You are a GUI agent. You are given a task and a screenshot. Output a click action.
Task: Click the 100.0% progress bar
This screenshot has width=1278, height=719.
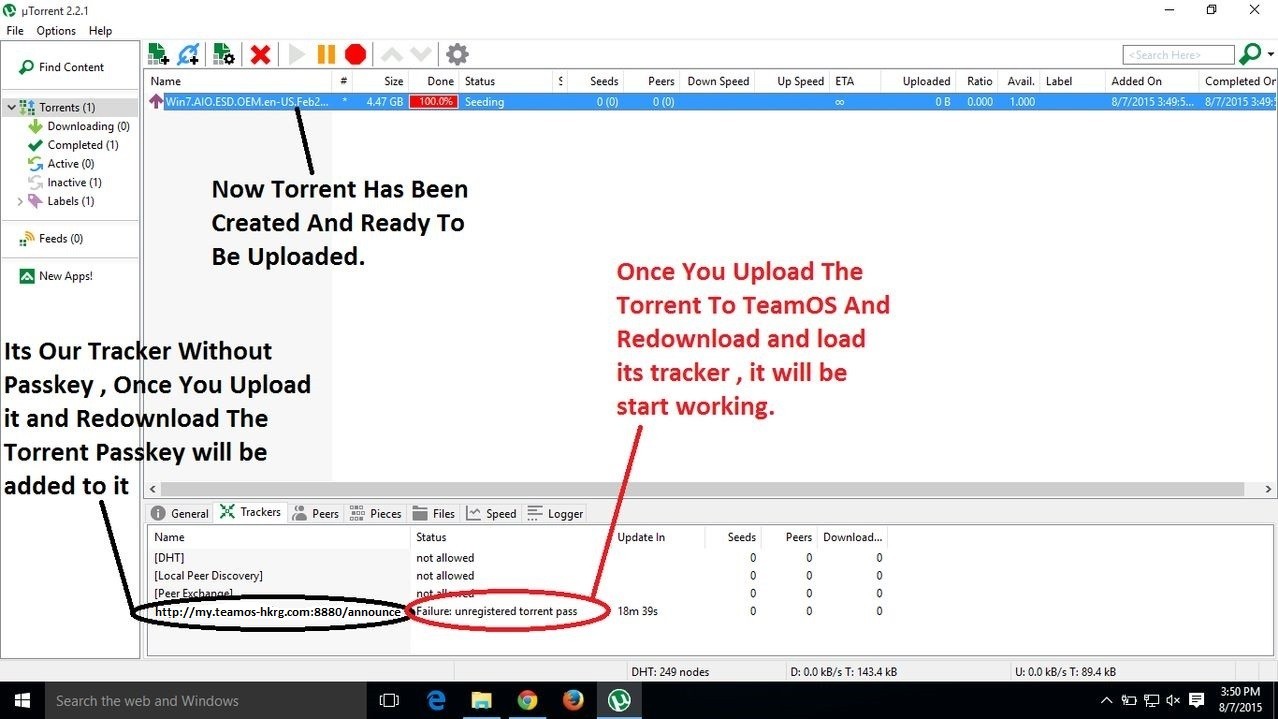pos(433,101)
